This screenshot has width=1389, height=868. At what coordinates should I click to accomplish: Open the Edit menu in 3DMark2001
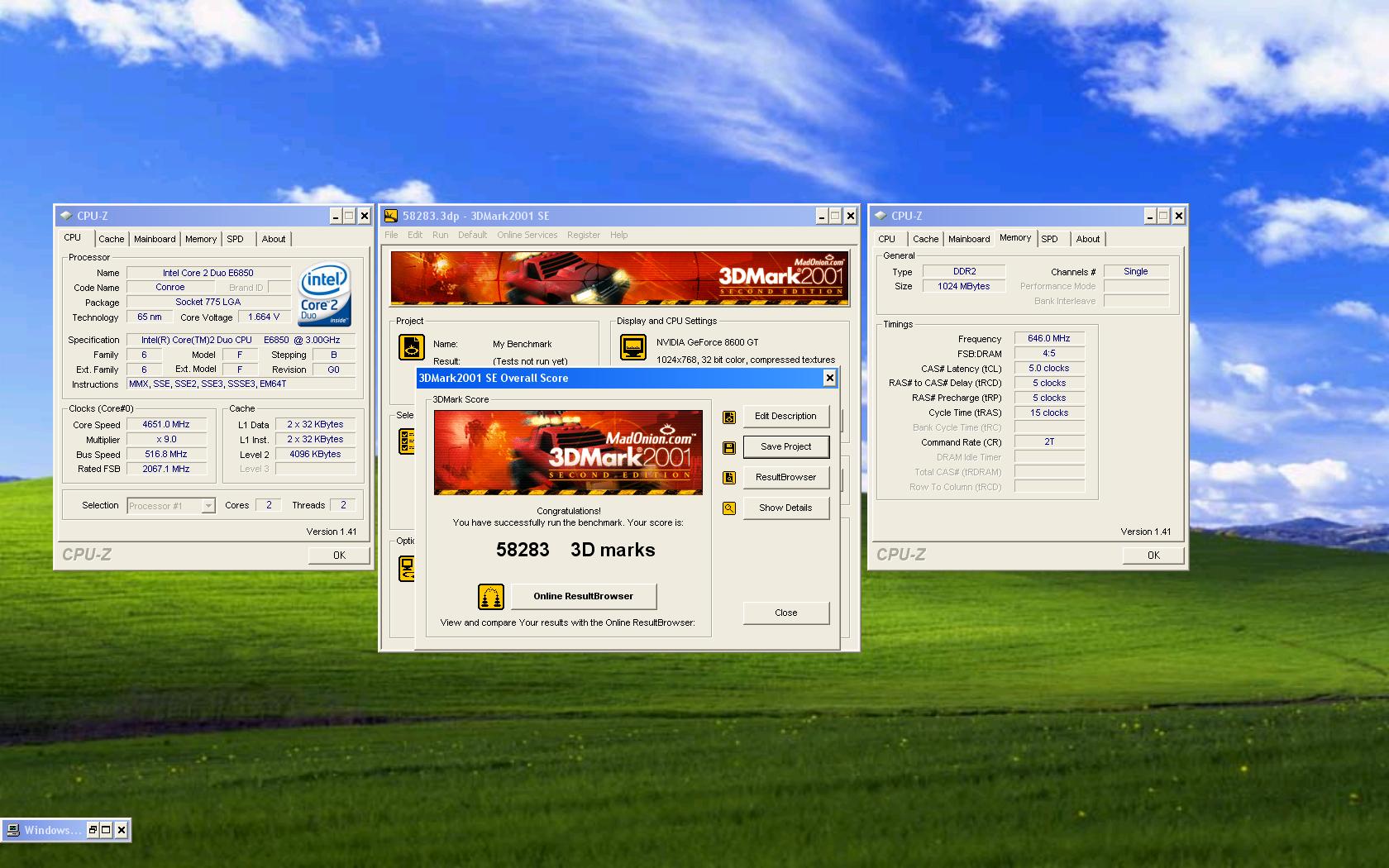coord(415,235)
